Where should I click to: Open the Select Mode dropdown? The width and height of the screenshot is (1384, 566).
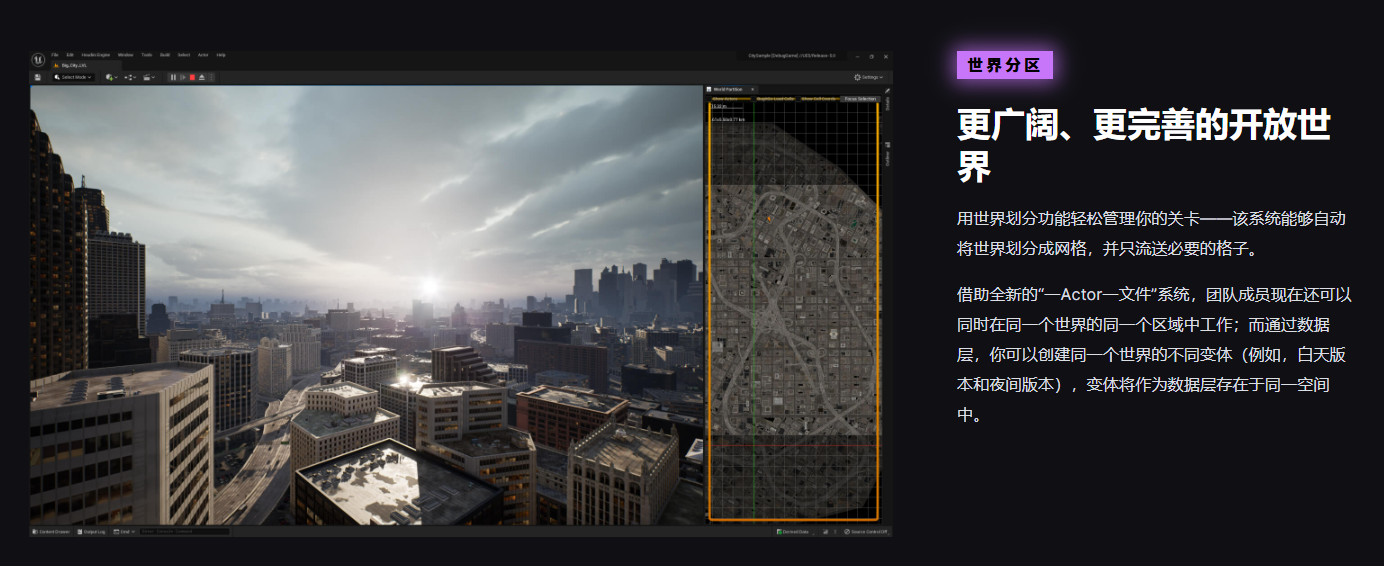(73, 77)
